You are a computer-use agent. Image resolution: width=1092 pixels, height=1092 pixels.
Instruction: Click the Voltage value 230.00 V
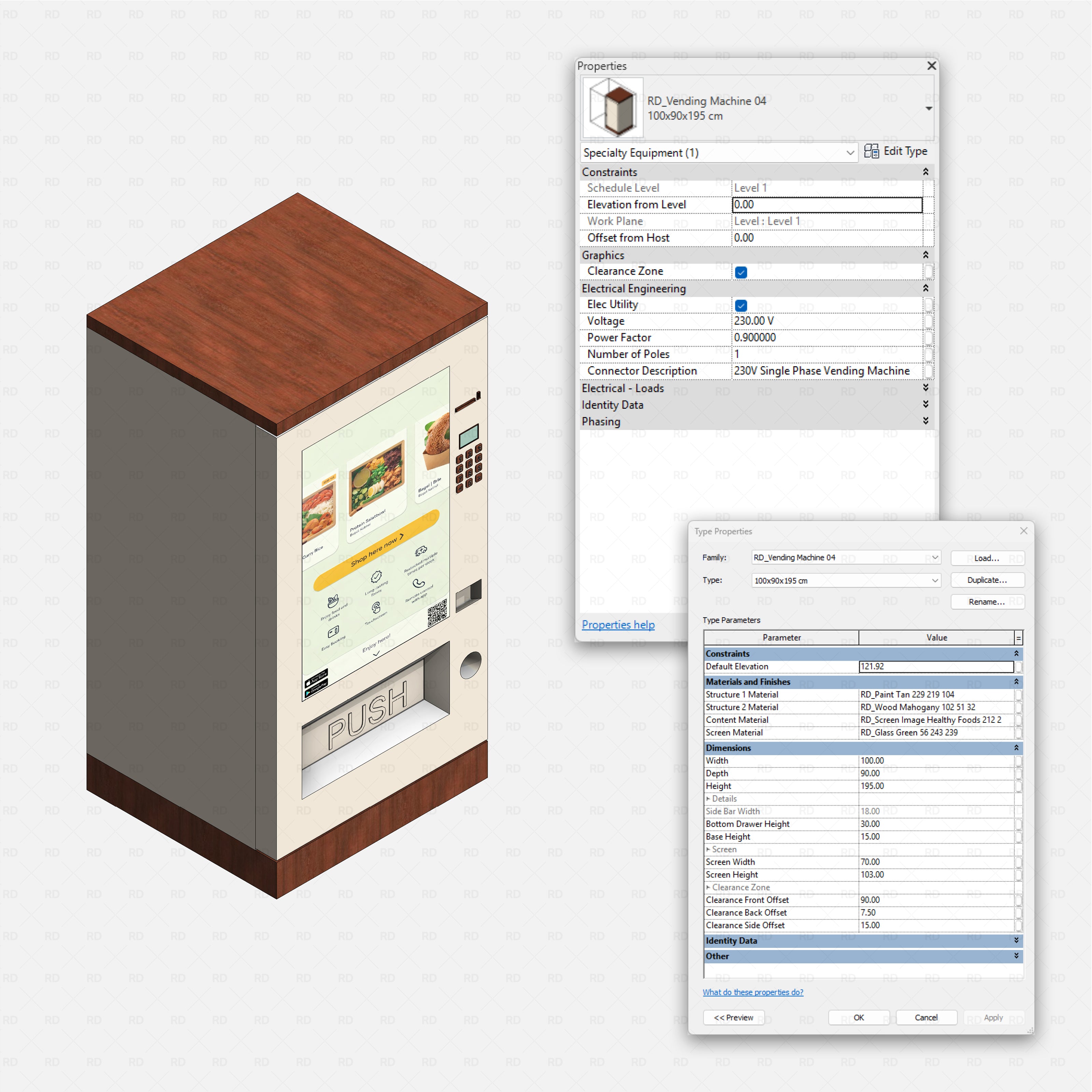click(827, 321)
